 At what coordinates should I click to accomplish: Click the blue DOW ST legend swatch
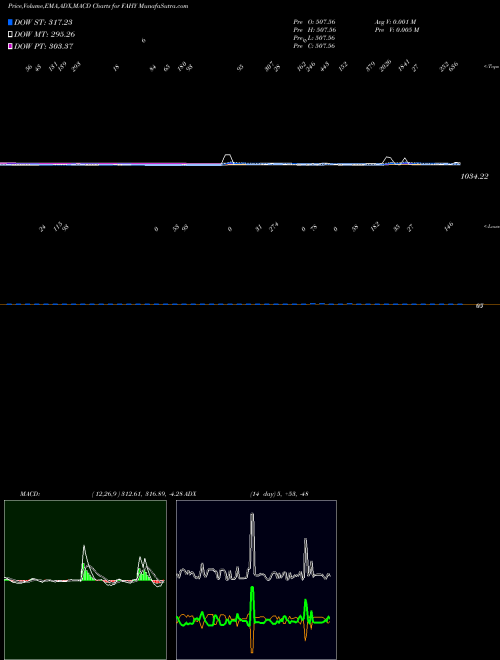[10, 22]
